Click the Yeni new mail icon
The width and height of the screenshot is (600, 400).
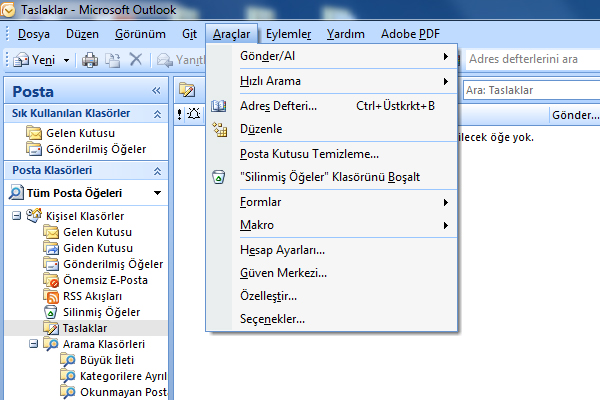pos(21,60)
